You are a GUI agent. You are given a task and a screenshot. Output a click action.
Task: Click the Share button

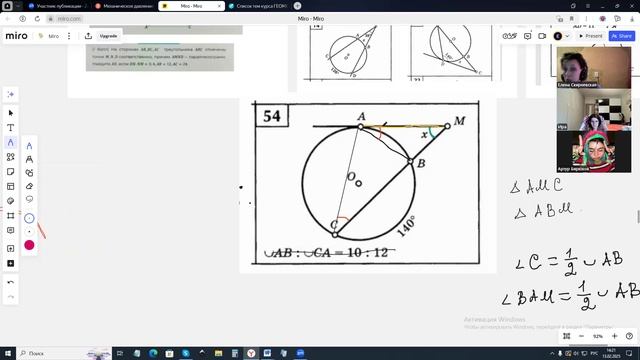pyautogui.click(x=622, y=36)
